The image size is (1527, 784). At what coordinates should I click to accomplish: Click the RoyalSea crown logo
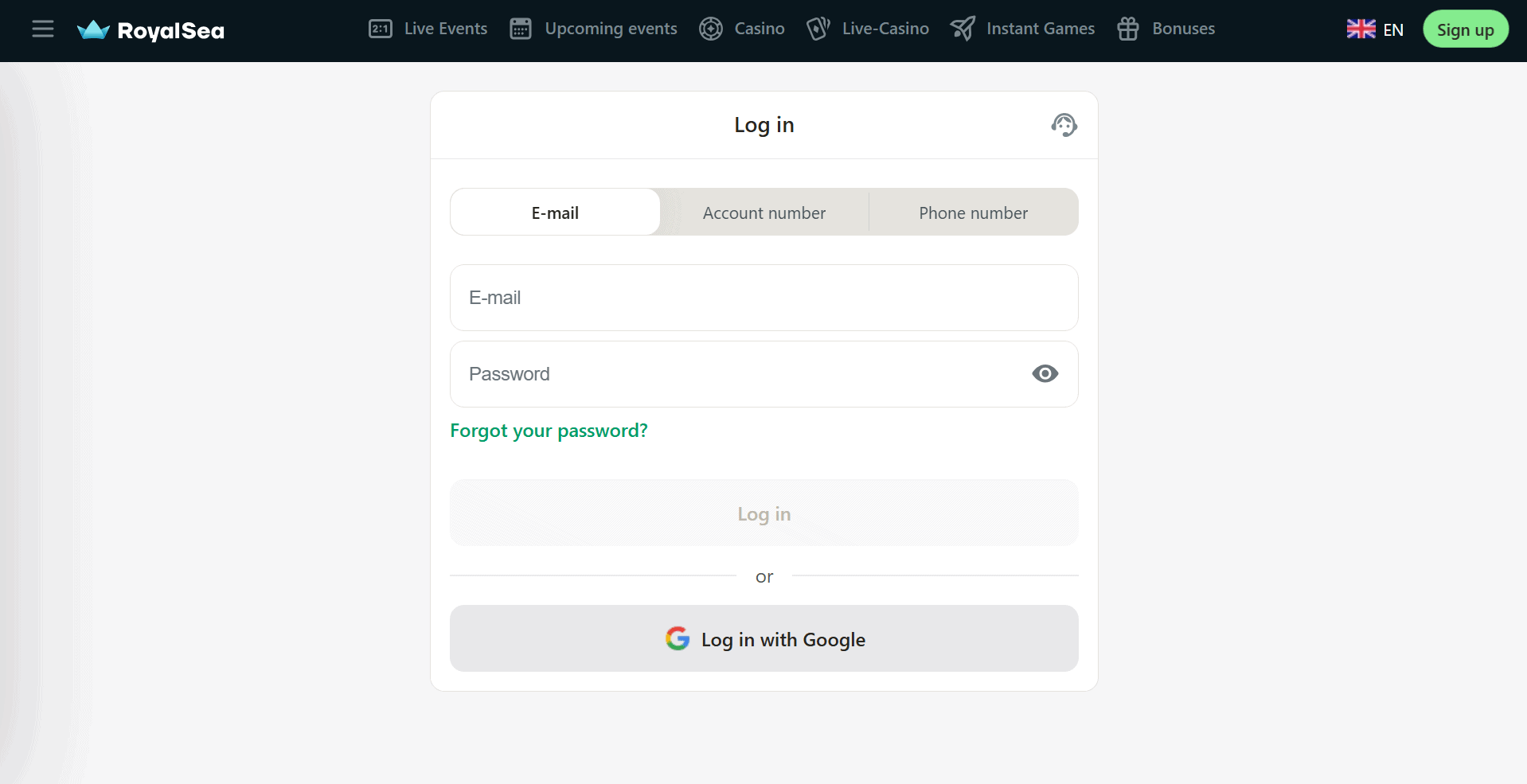tap(93, 30)
